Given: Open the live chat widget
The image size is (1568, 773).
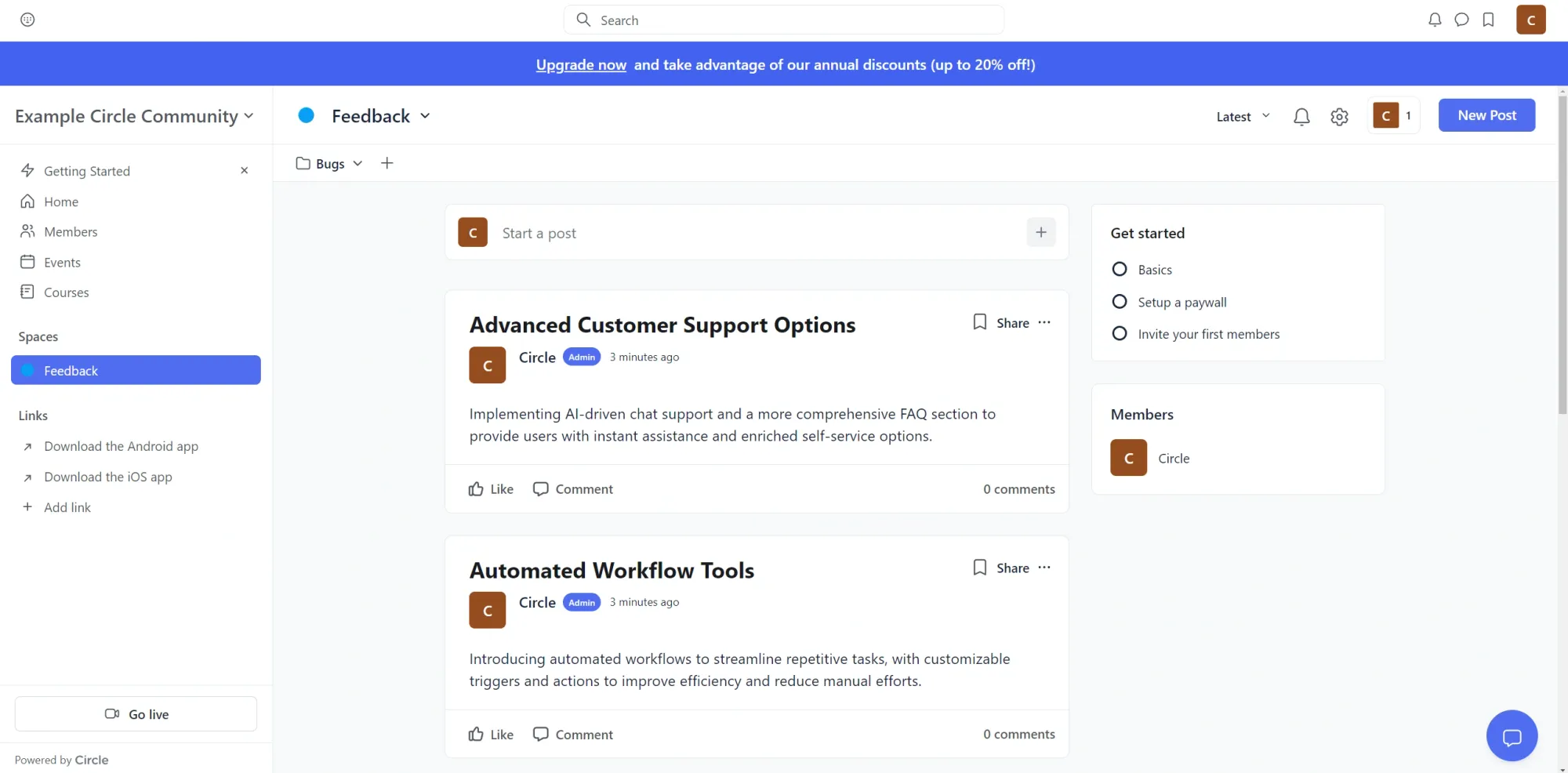Looking at the screenshot, I should [1512, 735].
